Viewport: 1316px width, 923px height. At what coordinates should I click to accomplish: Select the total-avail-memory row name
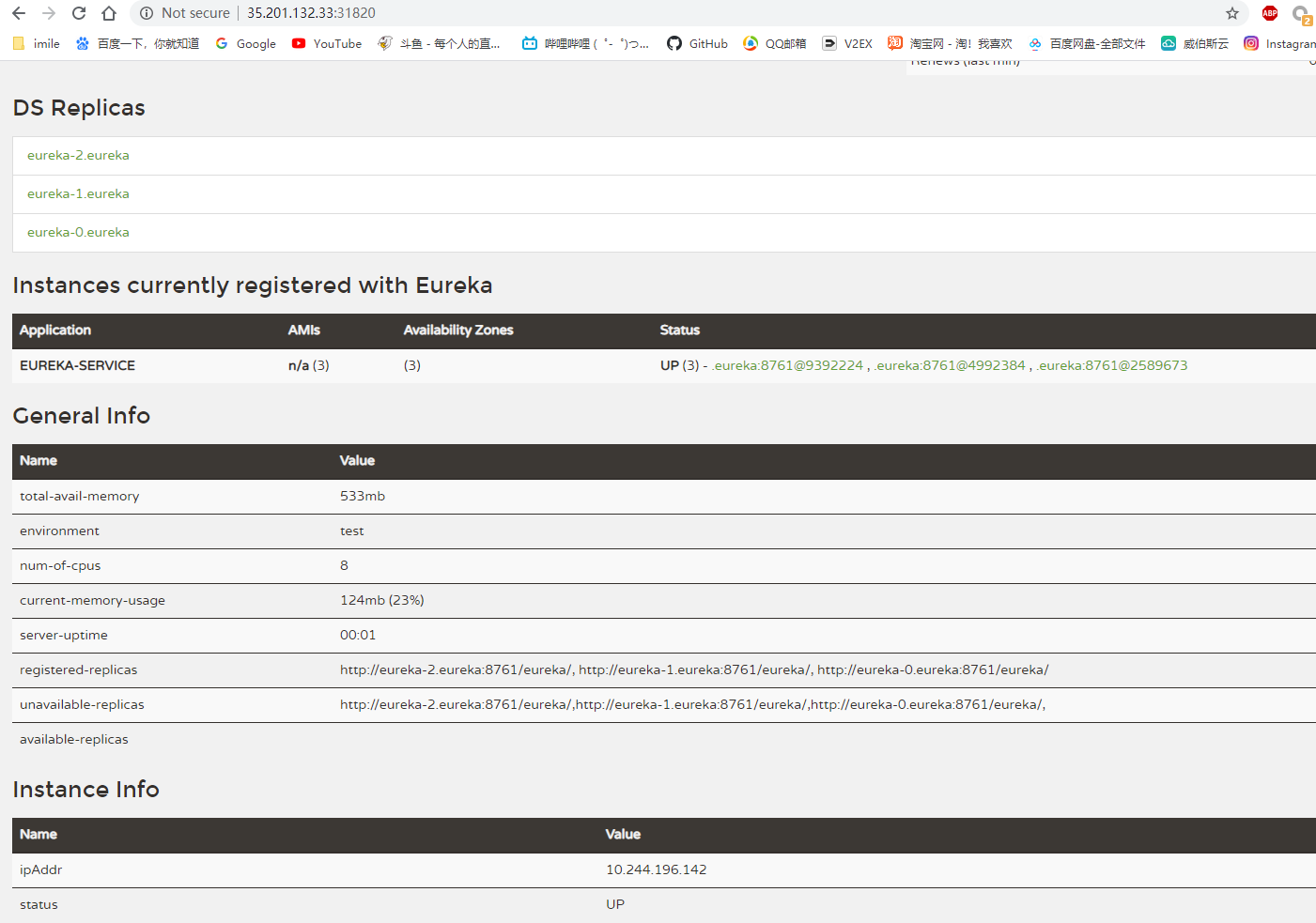(79, 496)
